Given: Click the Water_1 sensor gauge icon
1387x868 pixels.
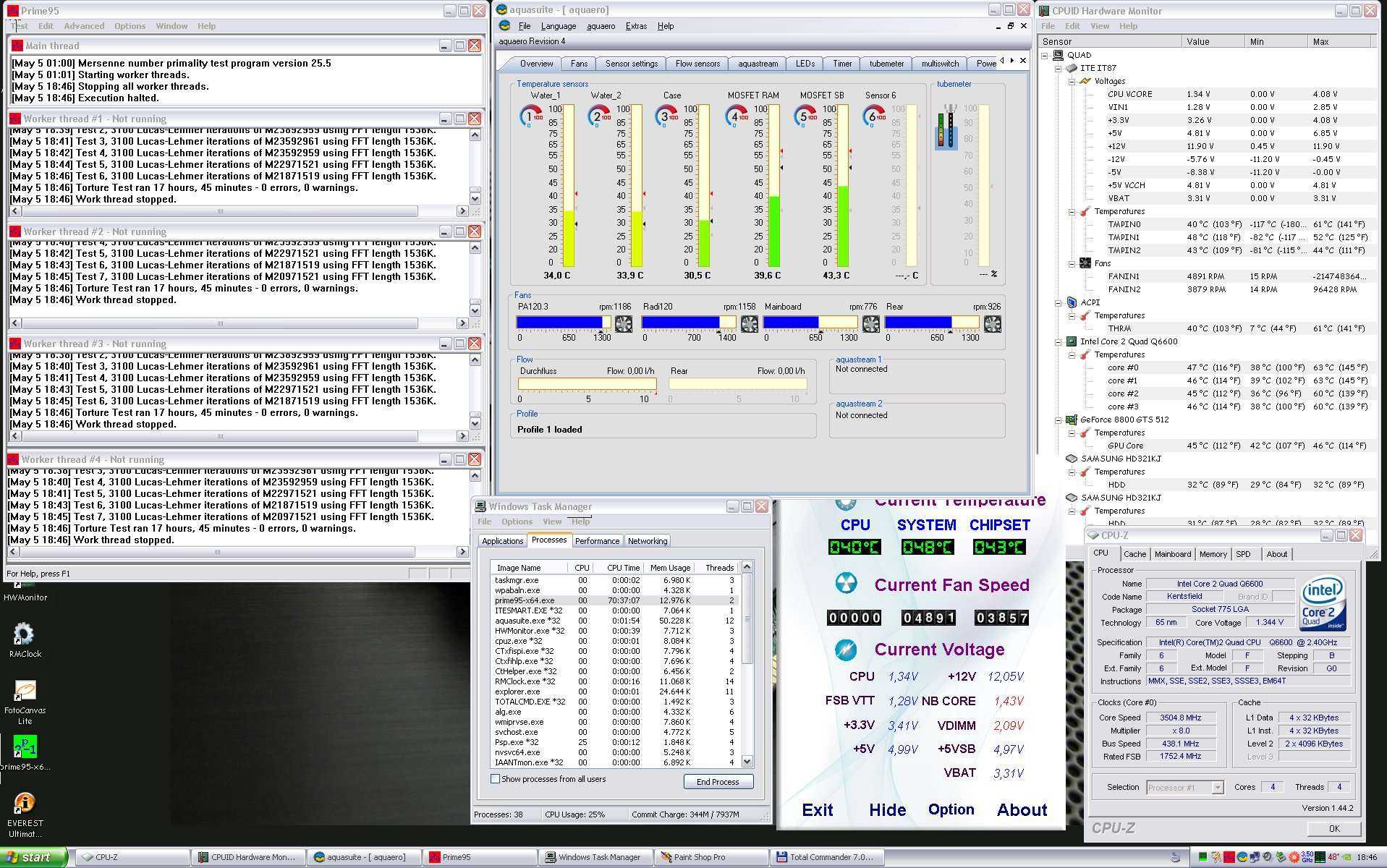Looking at the screenshot, I should coord(531,116).
